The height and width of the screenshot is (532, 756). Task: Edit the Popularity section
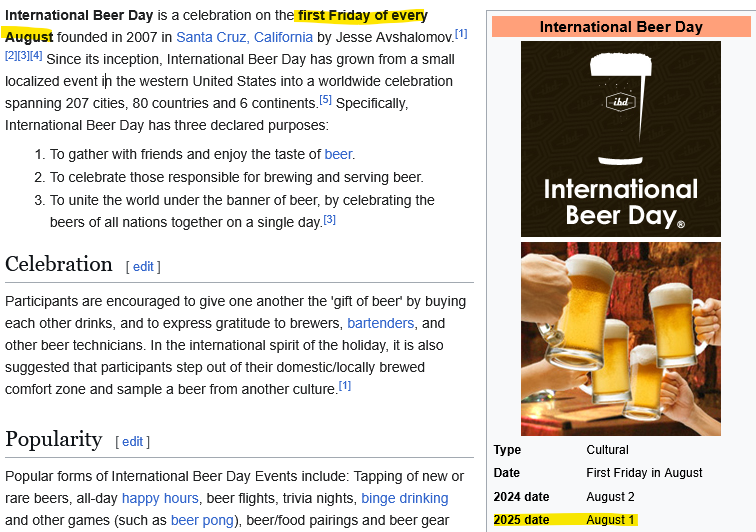(x=133, y=442)
